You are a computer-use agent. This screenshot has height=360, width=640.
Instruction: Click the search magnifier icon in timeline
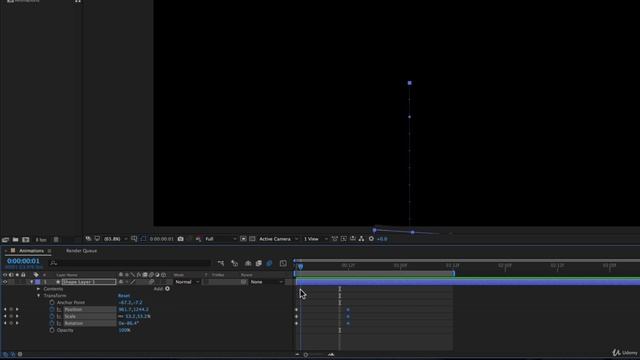pyautogui.click(x=53, y=263)
